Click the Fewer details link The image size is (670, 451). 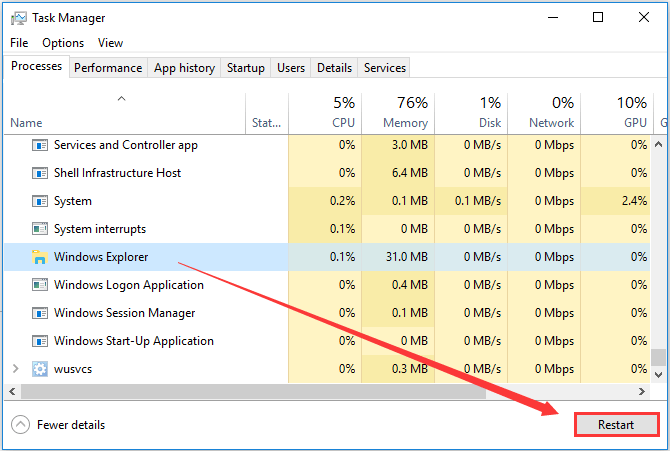pos(71,425)
